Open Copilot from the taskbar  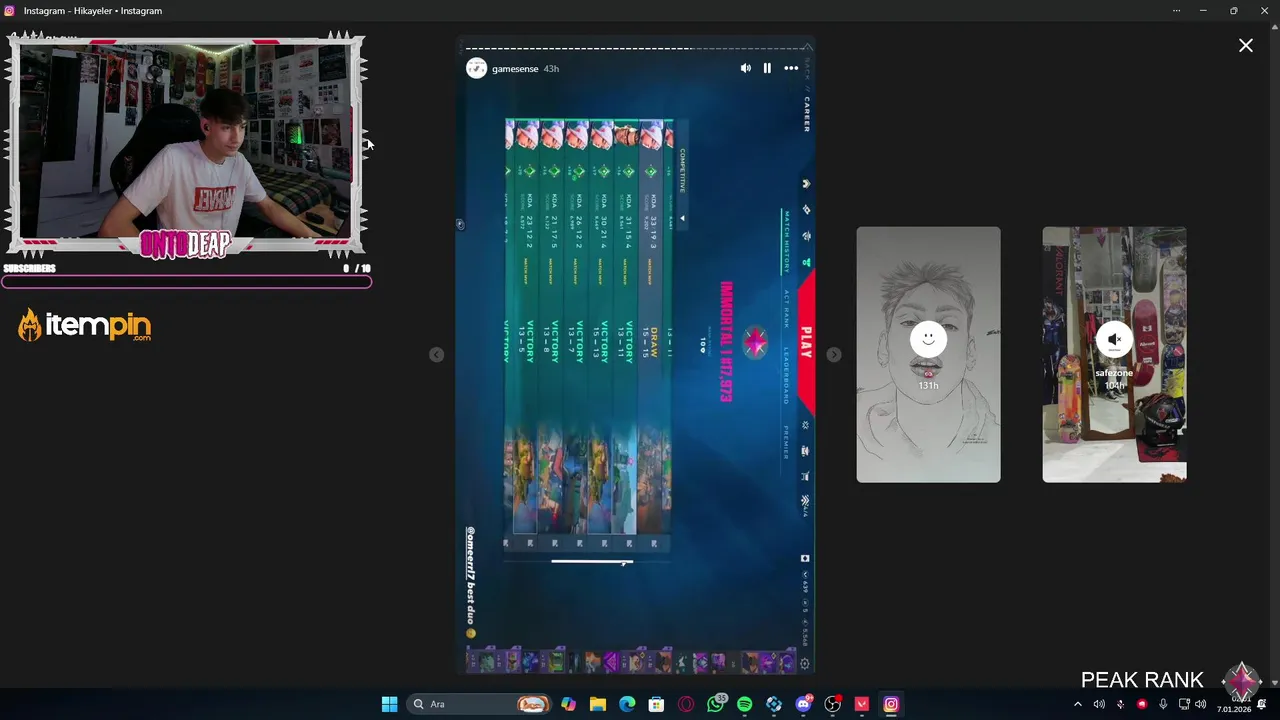(568, 704)
